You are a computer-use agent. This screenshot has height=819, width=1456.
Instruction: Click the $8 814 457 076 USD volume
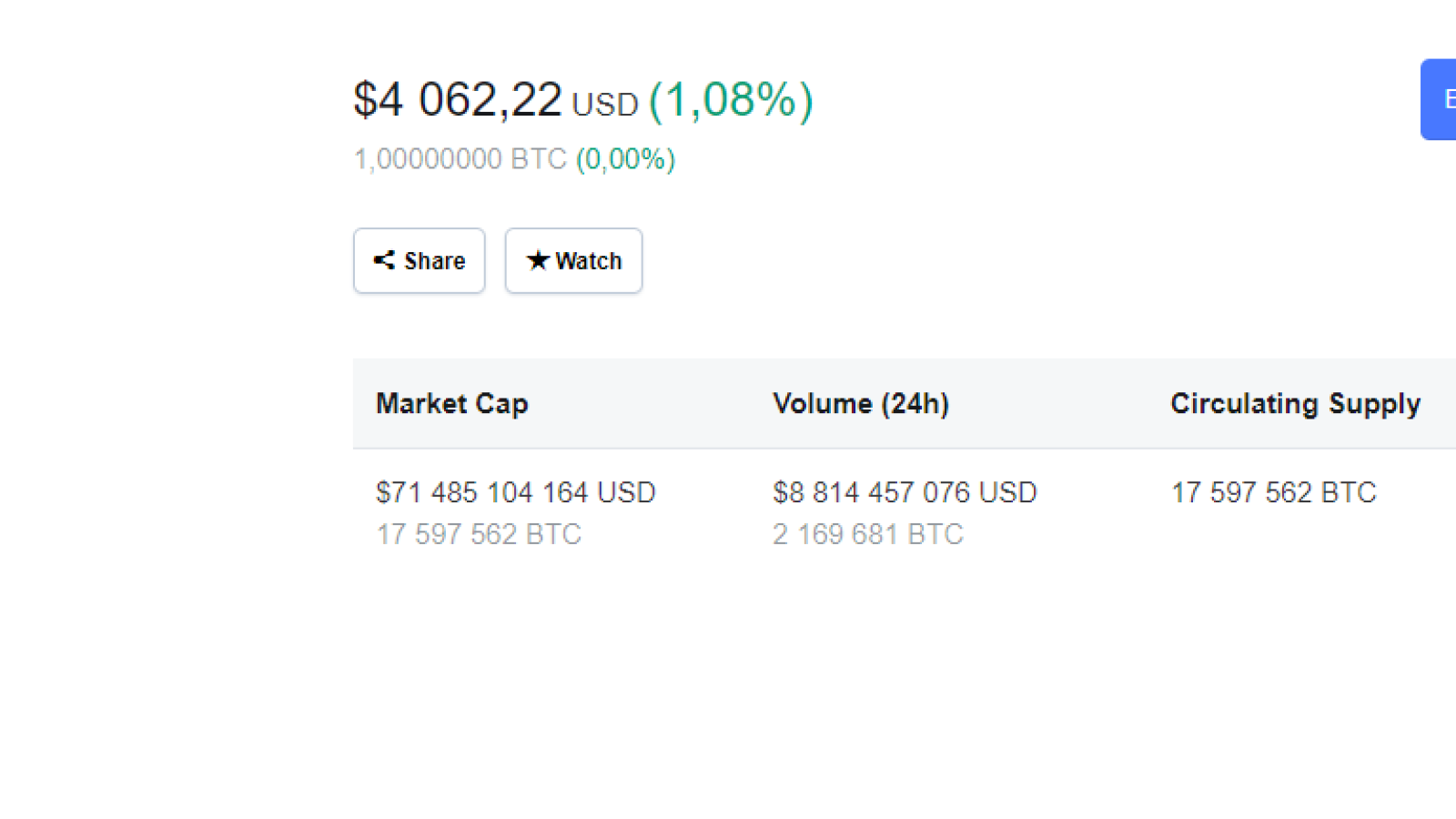(x=905, y=492)
